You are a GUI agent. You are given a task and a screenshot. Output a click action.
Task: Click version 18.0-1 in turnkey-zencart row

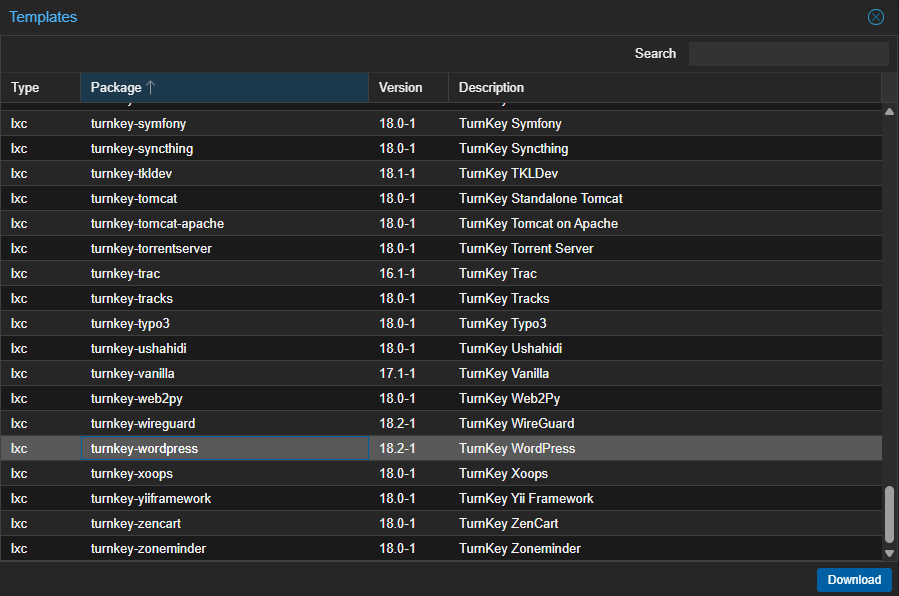pos(397,524)
